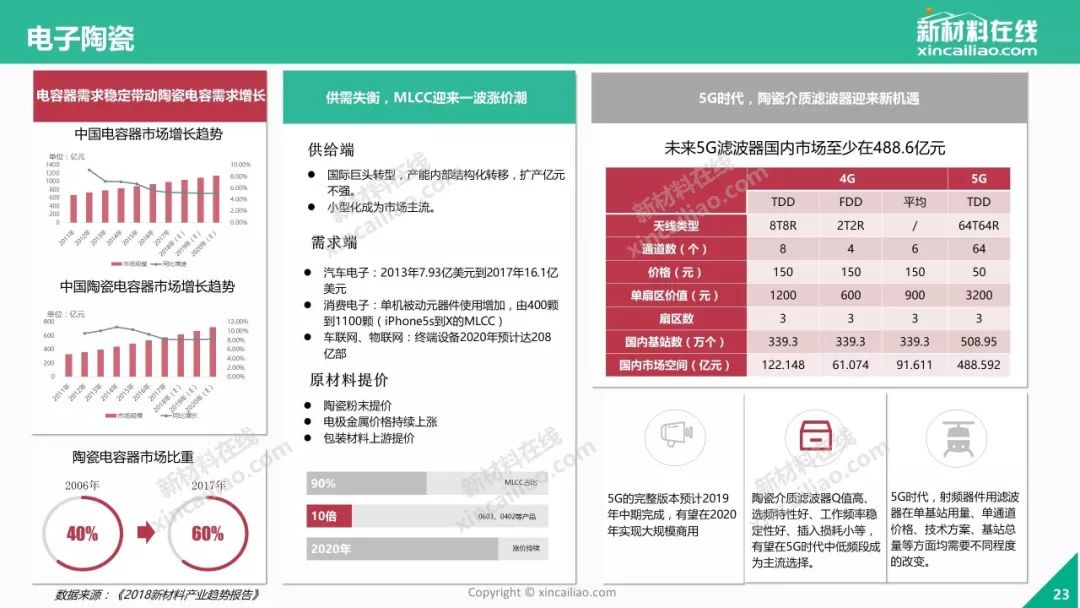Click the bullet 电极金属价格持续上涨

380,421
